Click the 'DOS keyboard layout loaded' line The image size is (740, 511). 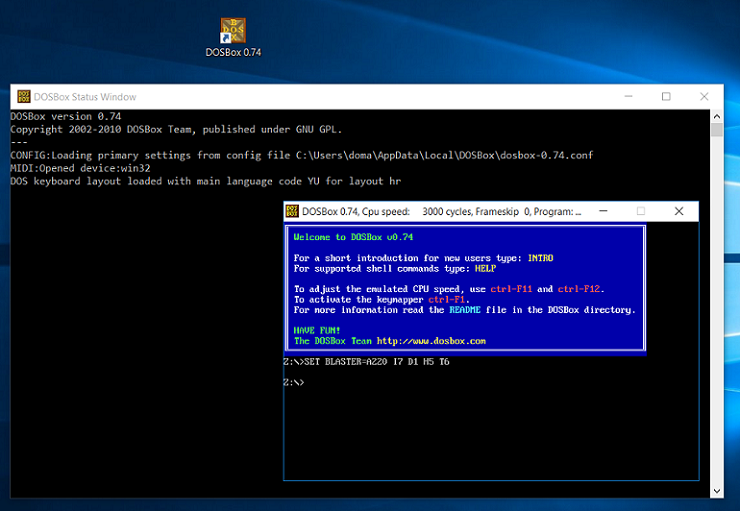pyautogui.click(x=206, y=181)
